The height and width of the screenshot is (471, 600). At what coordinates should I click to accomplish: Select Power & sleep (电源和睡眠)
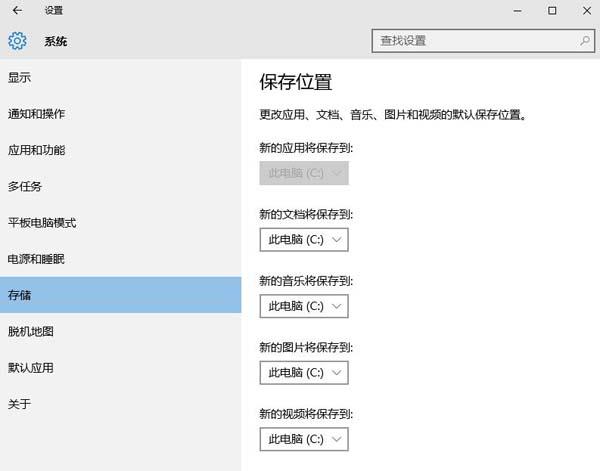pyautogui.click(x=36, y=259)
